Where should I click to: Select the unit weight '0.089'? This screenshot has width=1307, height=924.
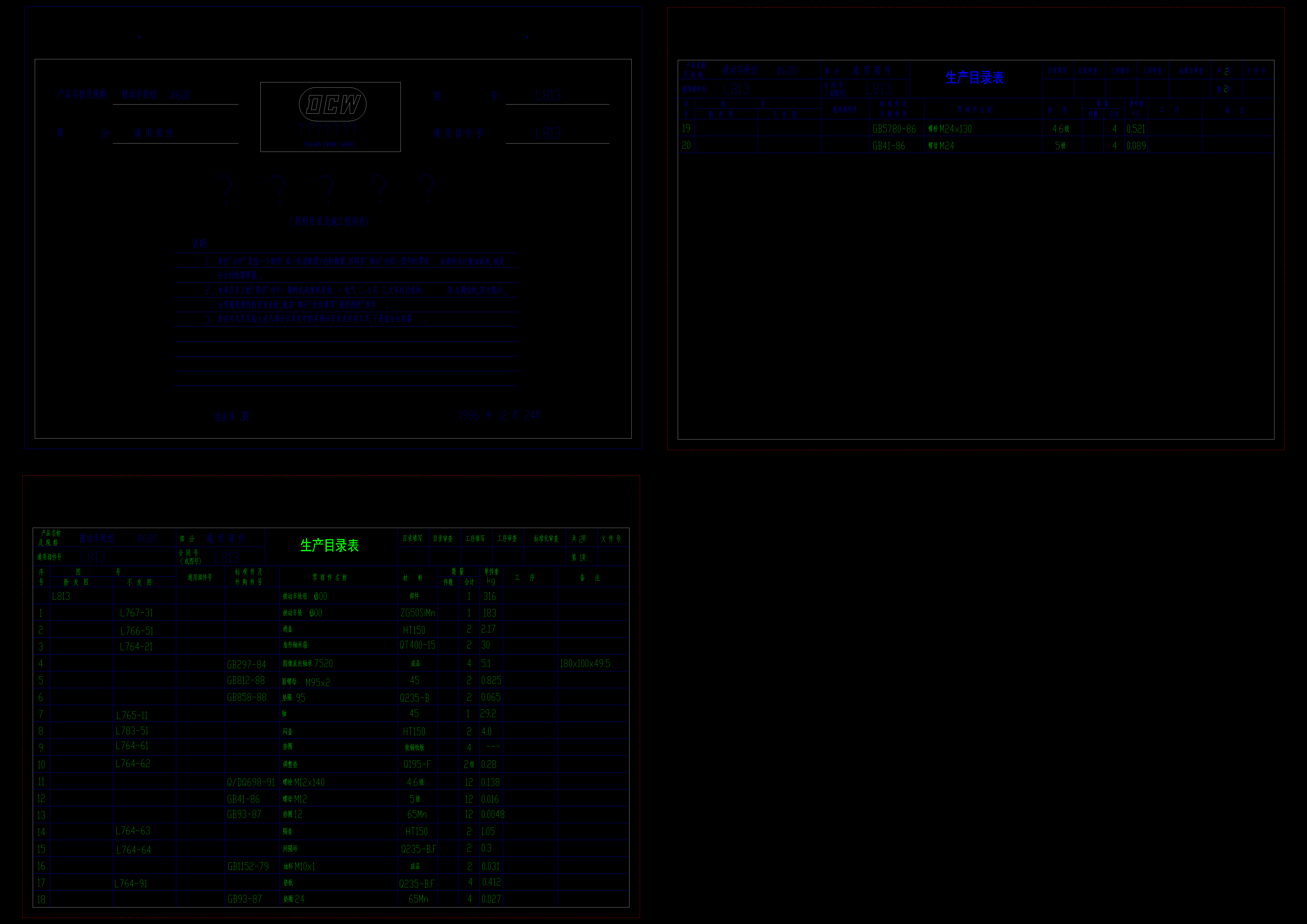point(1136,146)
